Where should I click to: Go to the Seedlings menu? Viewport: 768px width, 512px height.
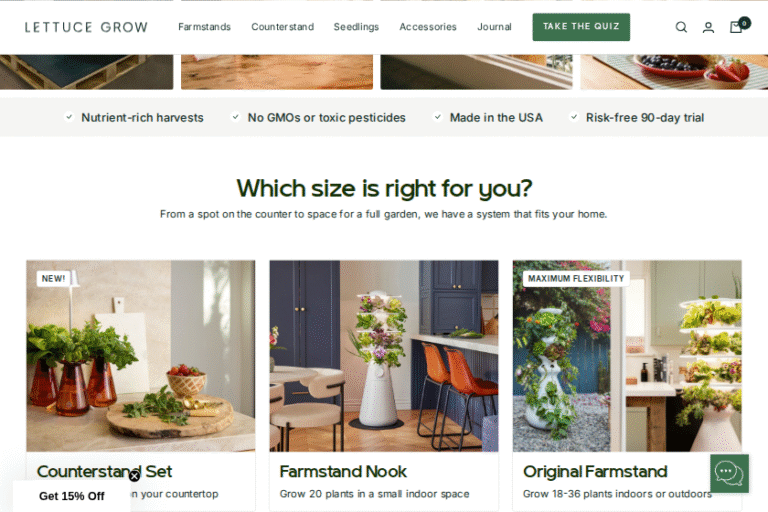point(356,27)
